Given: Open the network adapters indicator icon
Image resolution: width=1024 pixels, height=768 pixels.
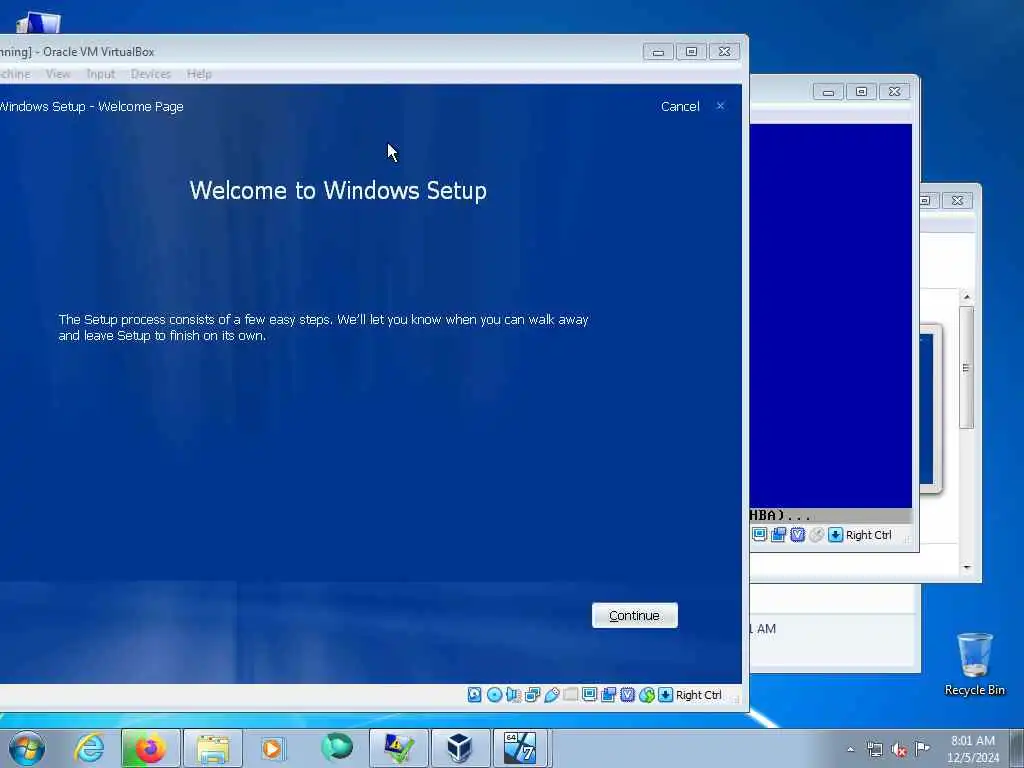Looking at the screenshot, I should pos(533,695).
